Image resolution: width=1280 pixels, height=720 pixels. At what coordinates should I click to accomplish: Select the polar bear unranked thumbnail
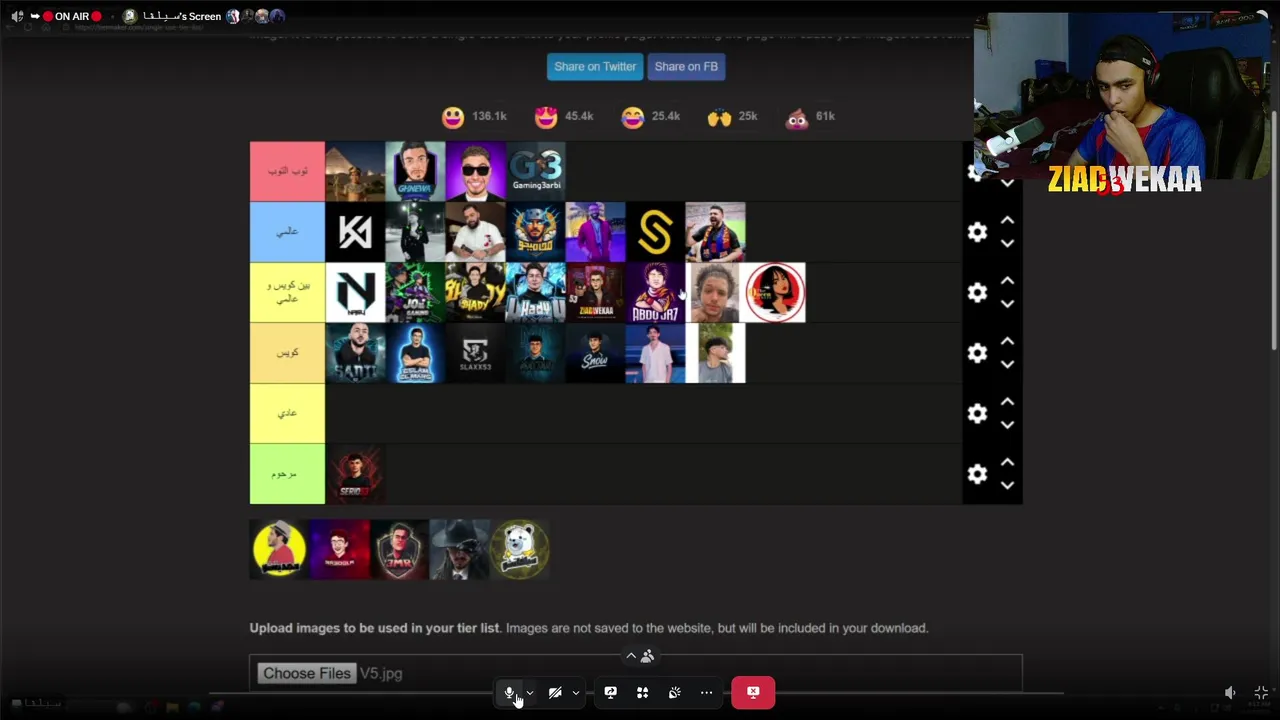click(x=519, y=549)
